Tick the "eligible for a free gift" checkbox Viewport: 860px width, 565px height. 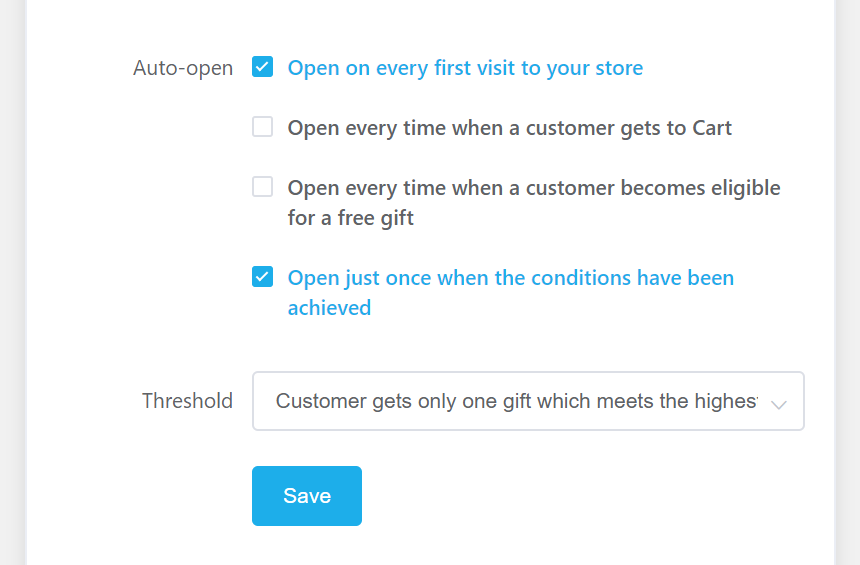pyautogui.click(x=262, y=187)
